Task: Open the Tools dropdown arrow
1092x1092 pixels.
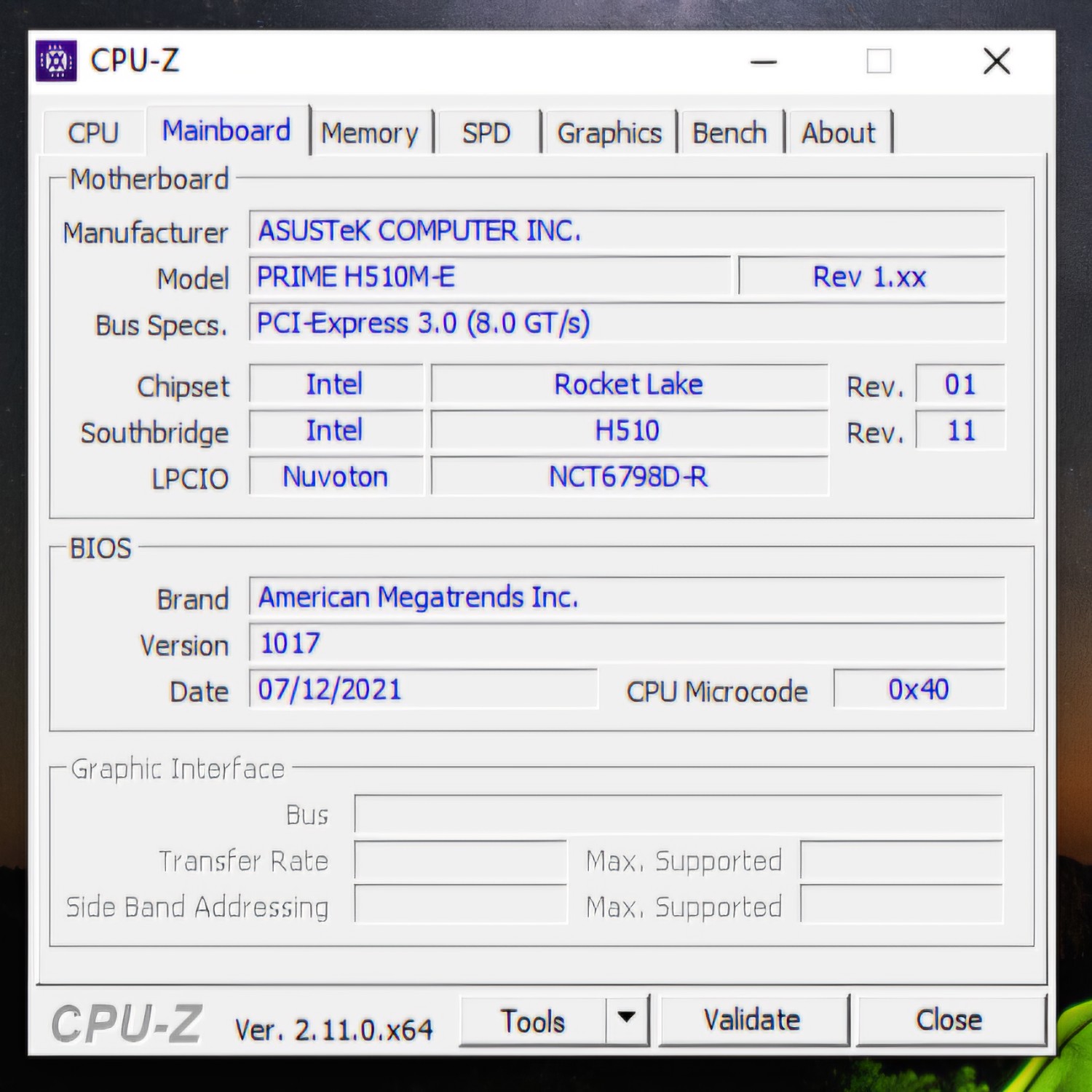Action: [x=626, y=1019]
